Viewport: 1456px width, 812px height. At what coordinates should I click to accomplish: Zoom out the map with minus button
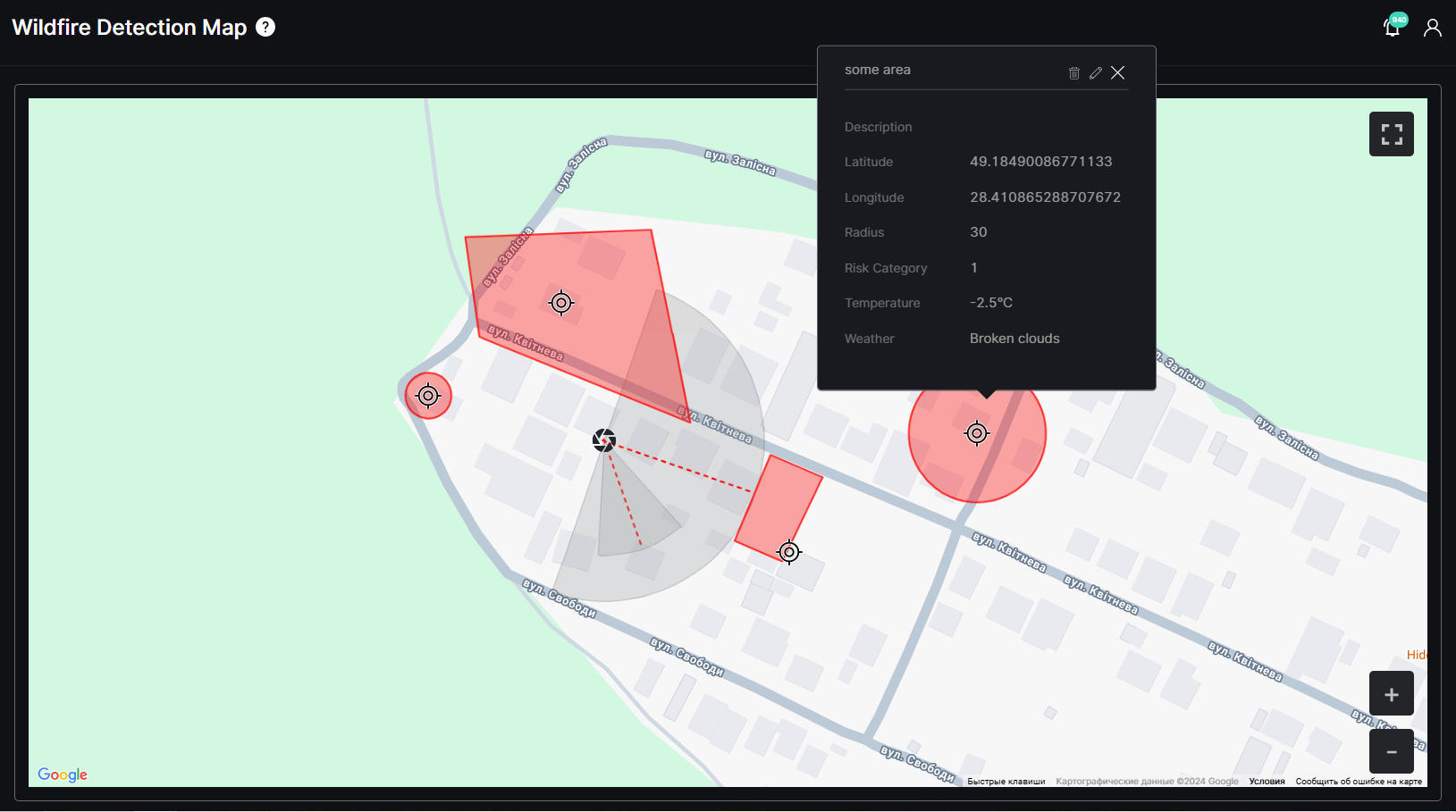pos(1392,751)
